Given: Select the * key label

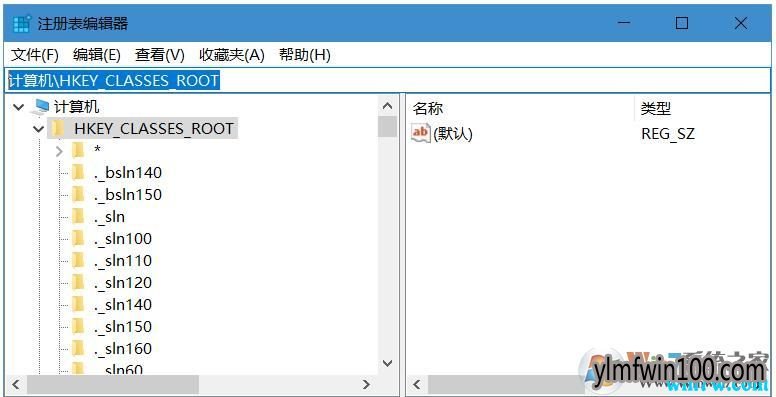Looking at the screenshot, I should coord(97,150).
